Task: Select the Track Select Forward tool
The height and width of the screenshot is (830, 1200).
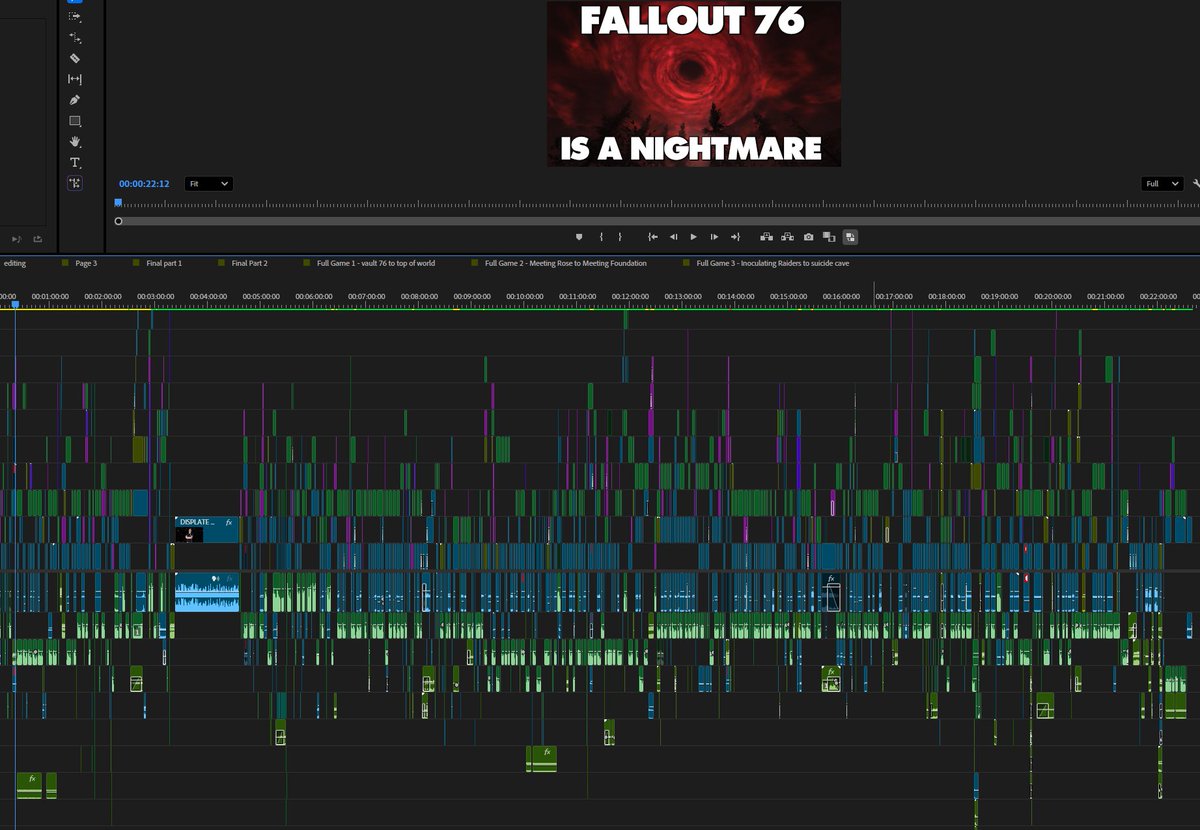Action: [x=75, y=17]
